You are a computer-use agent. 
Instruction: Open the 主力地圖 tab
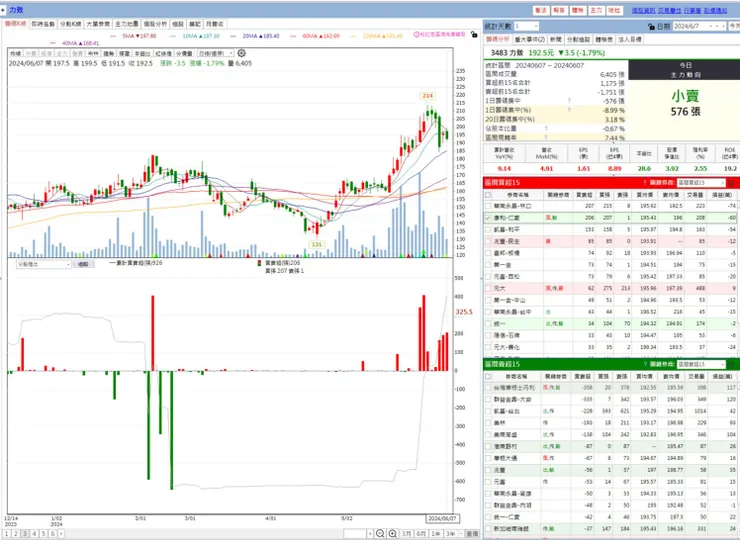(126, 24)
